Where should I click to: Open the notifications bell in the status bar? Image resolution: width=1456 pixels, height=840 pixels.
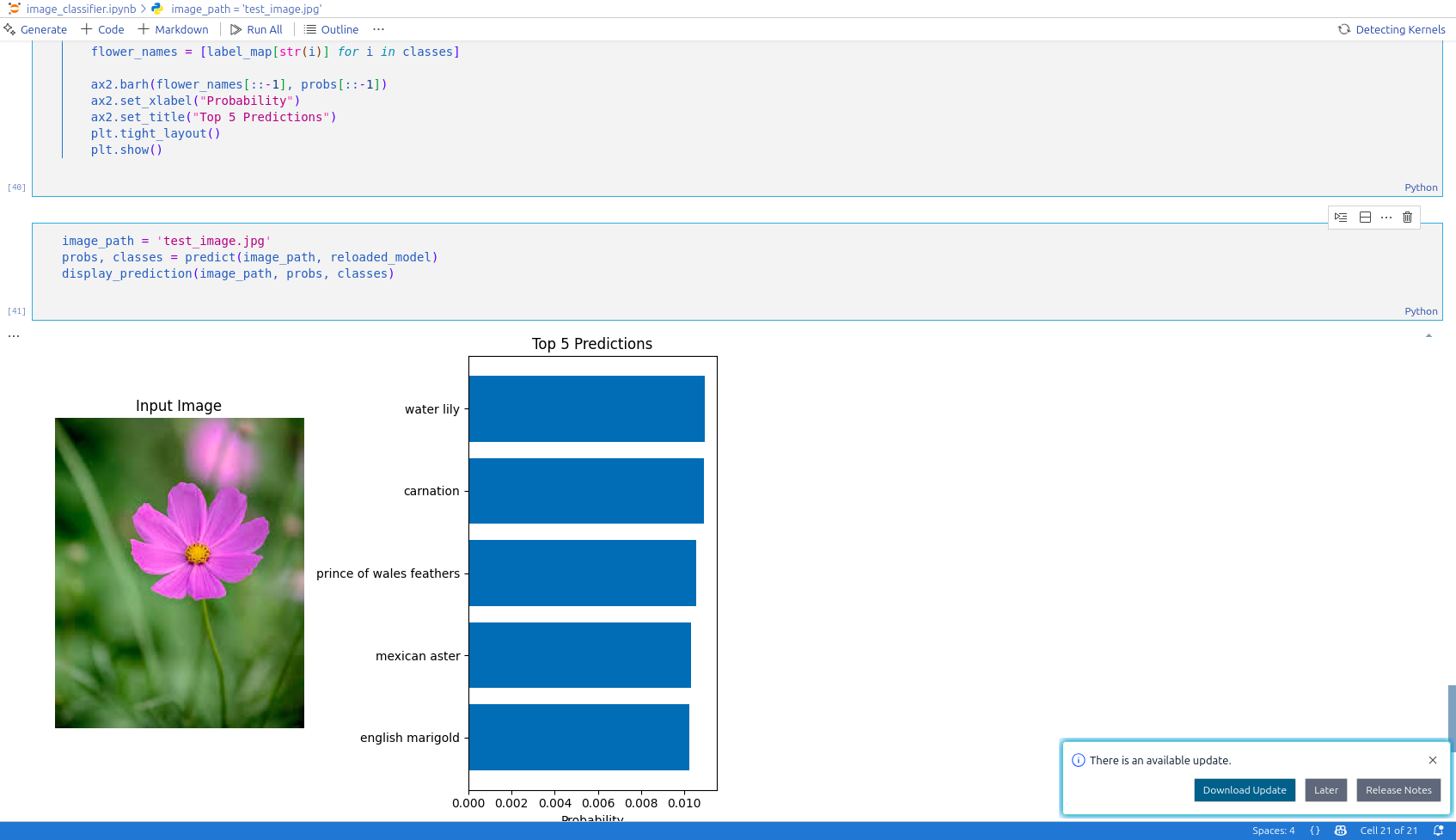tap(1437, 830)
